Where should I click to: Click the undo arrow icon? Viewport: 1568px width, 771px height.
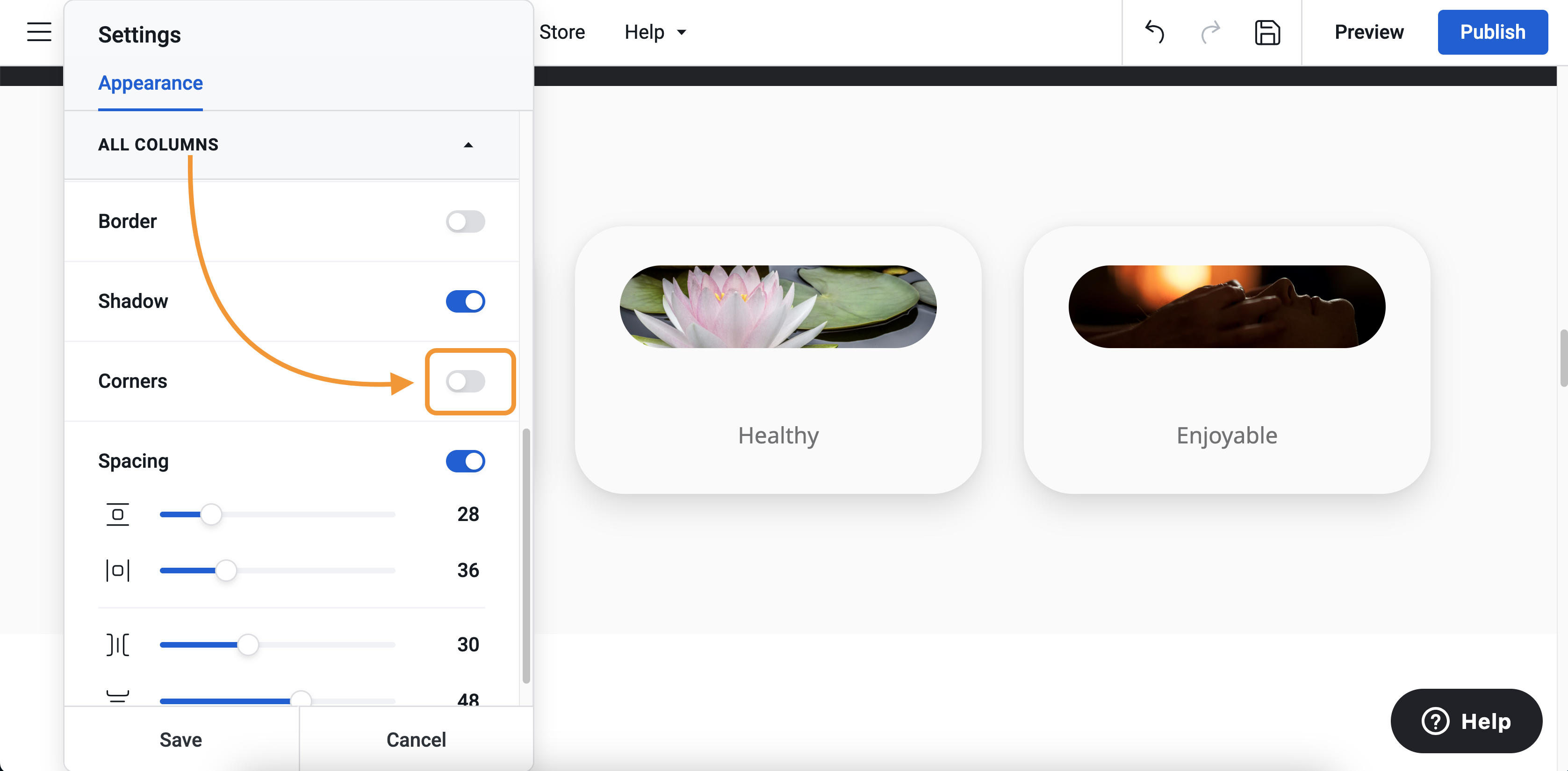click(x=1154, y=32)
